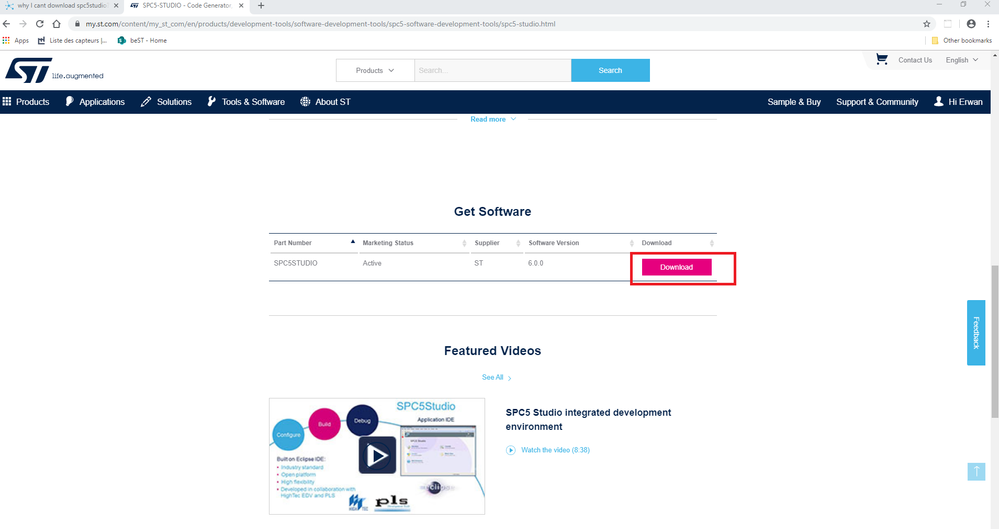Open SPC5 Studio integrated development environment title
999x529 pixels.
tap(588, 419)
